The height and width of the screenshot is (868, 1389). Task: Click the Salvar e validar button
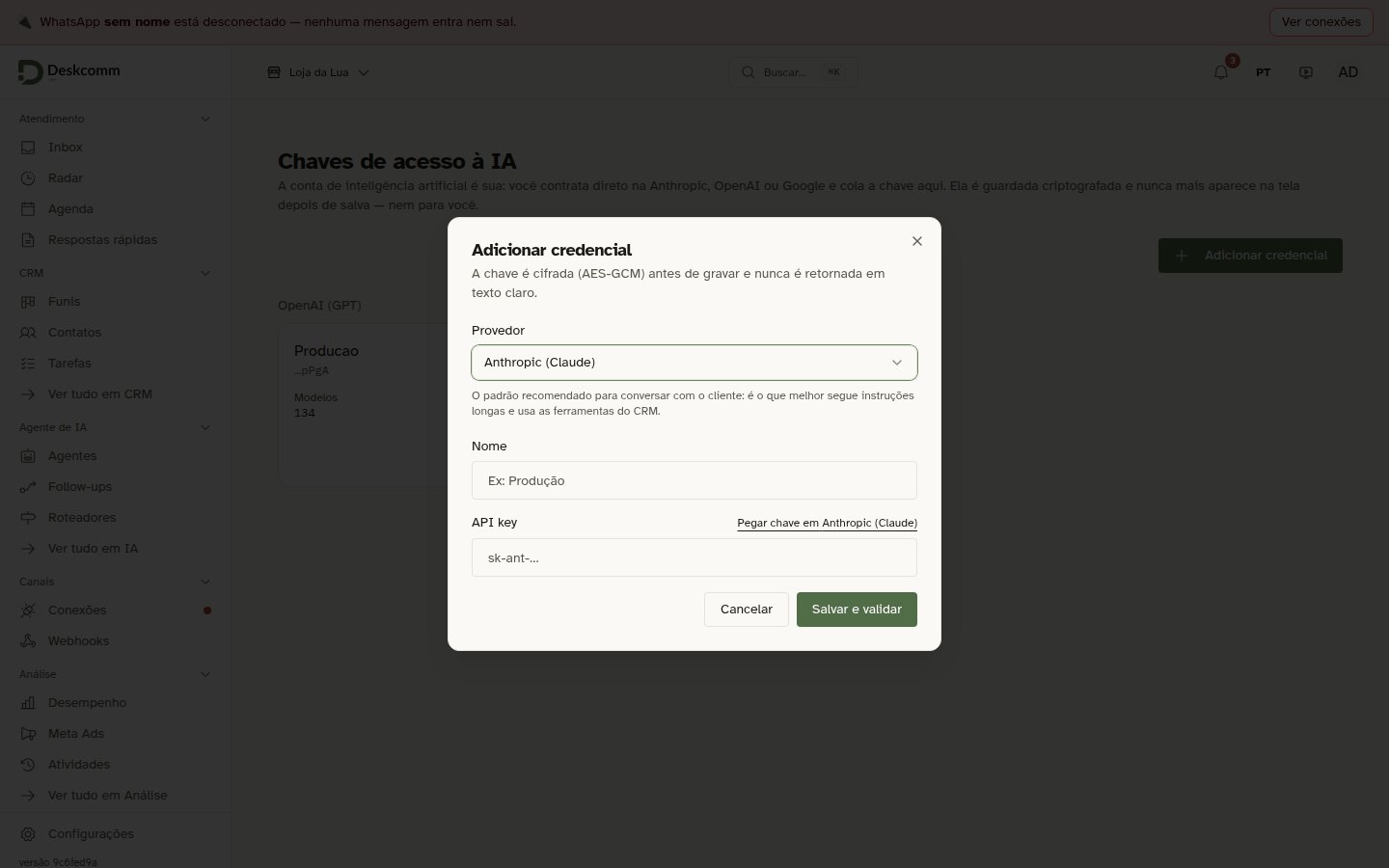[x=857, y=610]
